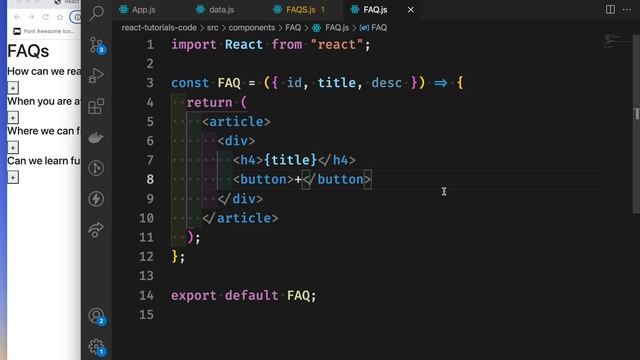
Task: Expand the 'When you are' FAQ plus button
Action: click(13, 118)
